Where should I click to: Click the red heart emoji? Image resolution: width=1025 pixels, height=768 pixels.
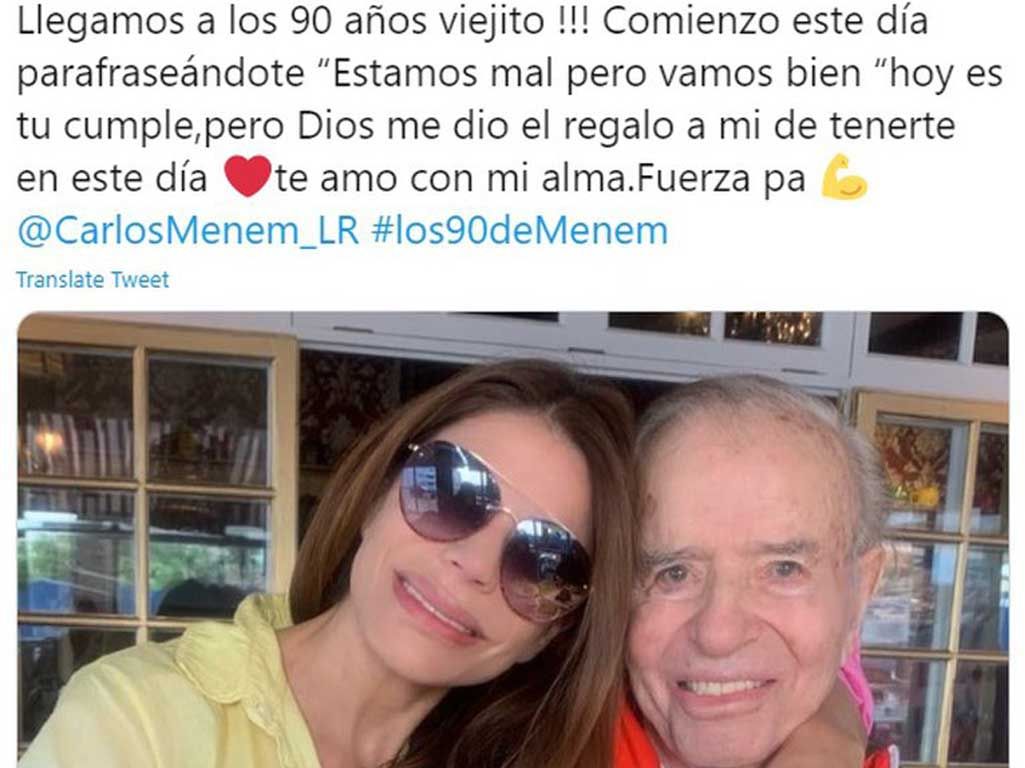[x=247, y=176]
